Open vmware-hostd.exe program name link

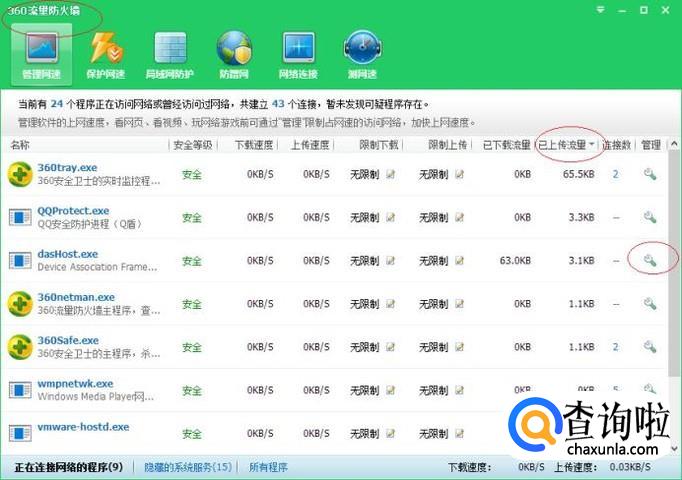(x=83, y=427)
